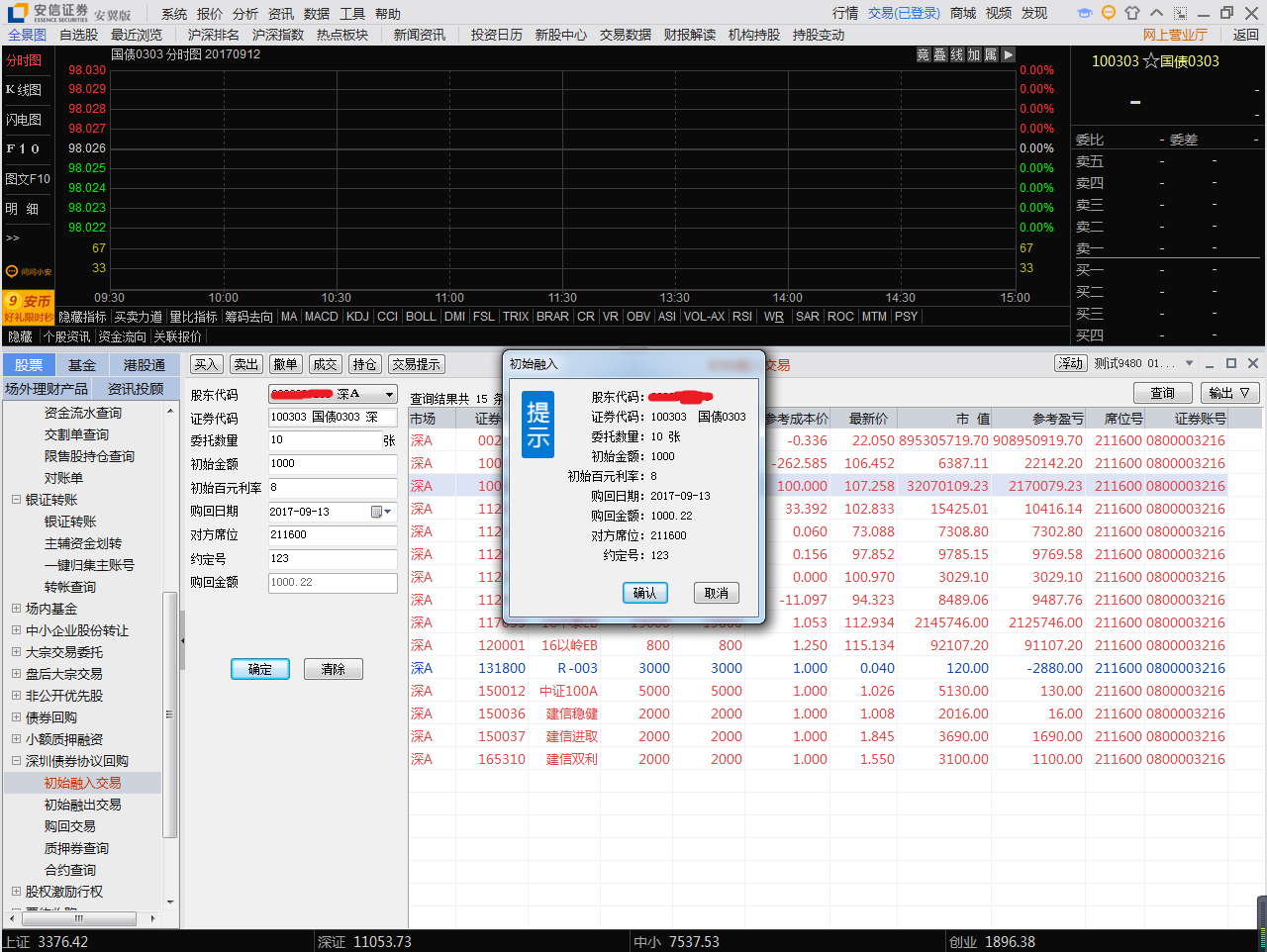
Task: Click the 交易提示 toolbar button
Action: pyautogui.click(x=416, y=364)
